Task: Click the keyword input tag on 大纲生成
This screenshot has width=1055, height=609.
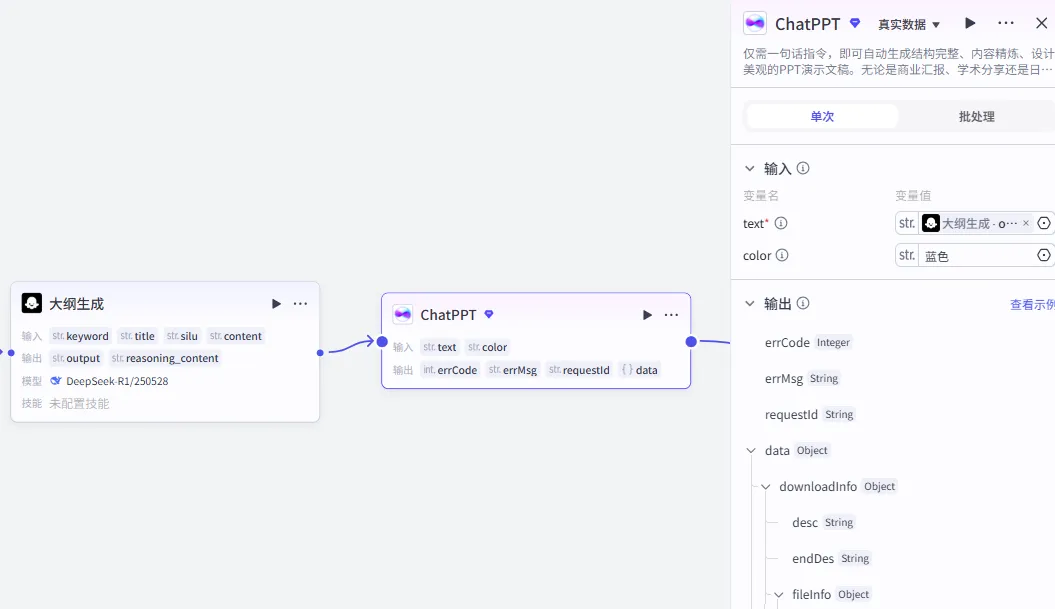Action: pos(80,336)
